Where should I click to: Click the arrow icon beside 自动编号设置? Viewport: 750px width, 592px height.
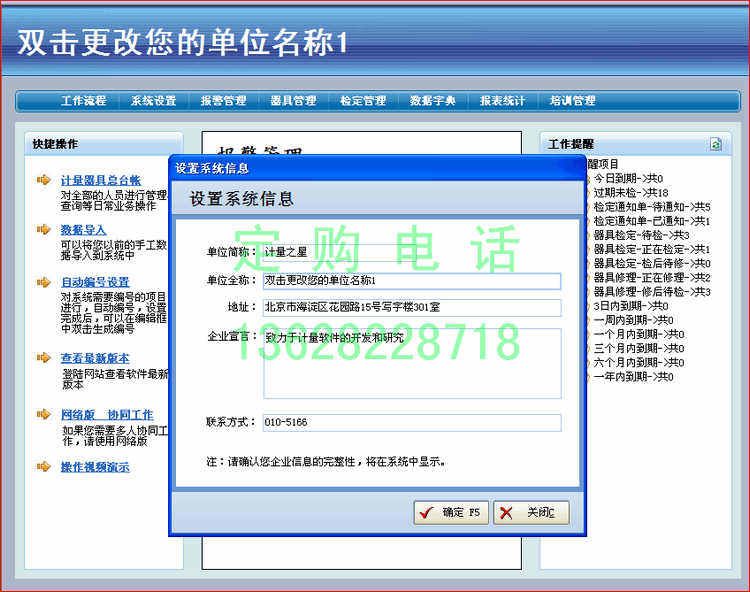pos(44,282)
